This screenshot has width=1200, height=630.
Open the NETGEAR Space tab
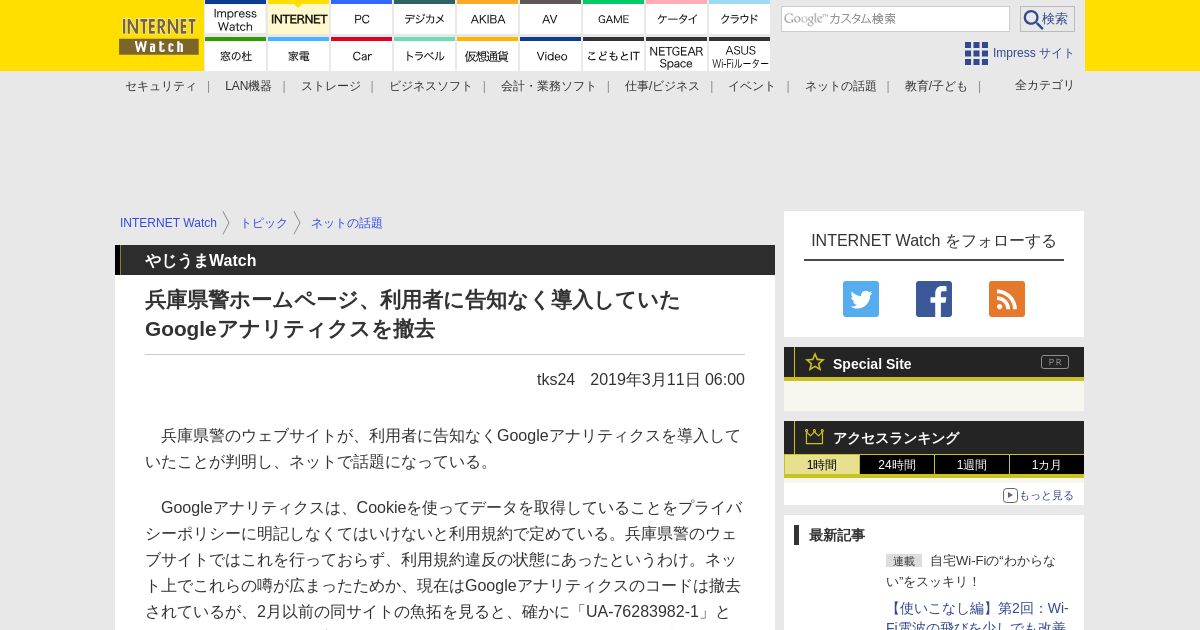[676, 55]
